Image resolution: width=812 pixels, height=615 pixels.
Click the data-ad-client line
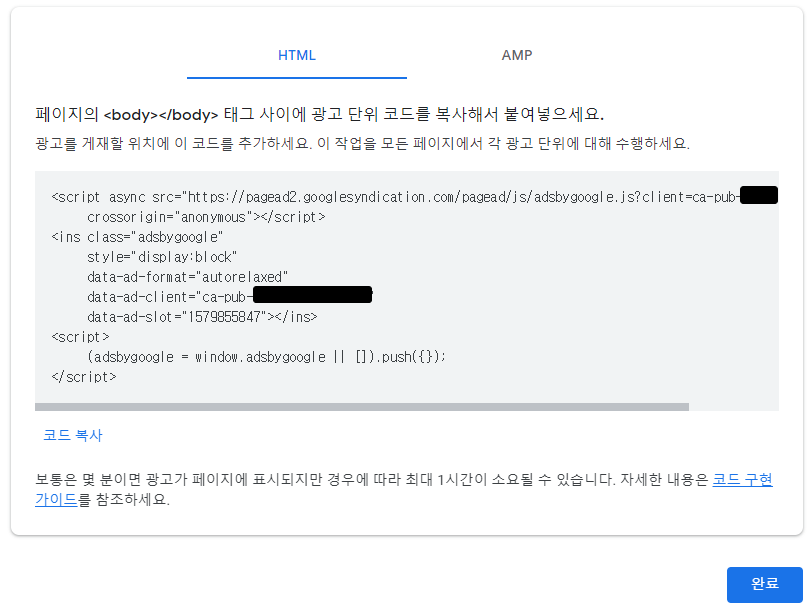point(229,297)
